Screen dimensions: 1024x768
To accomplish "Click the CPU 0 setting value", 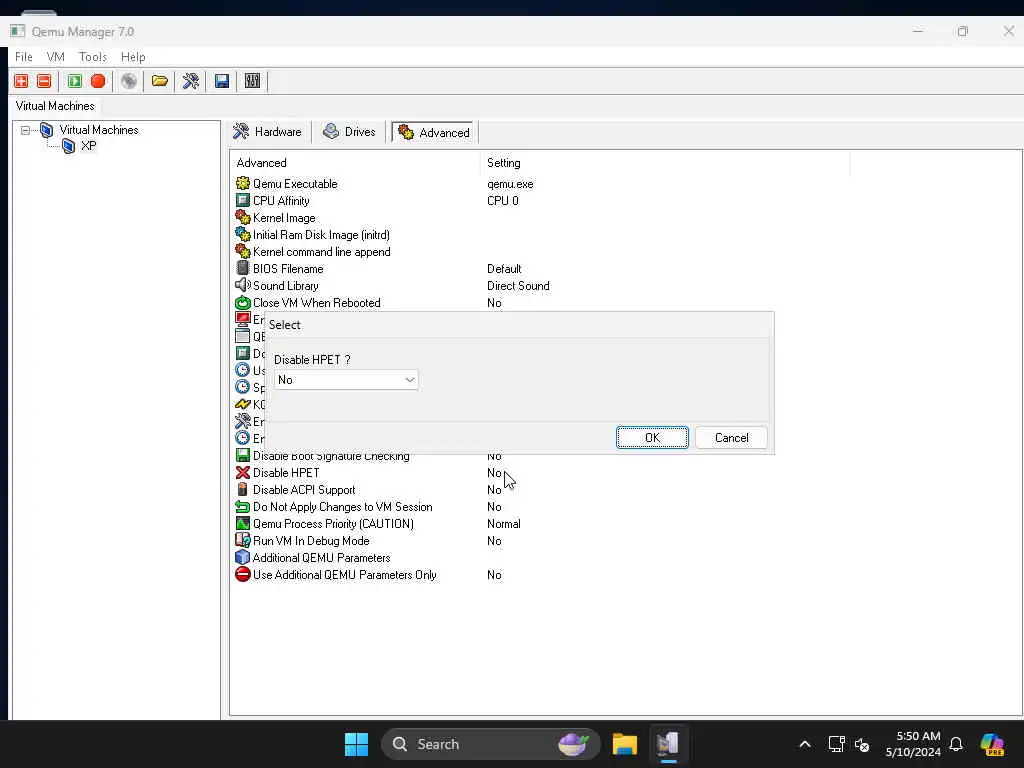I will 503,201.
